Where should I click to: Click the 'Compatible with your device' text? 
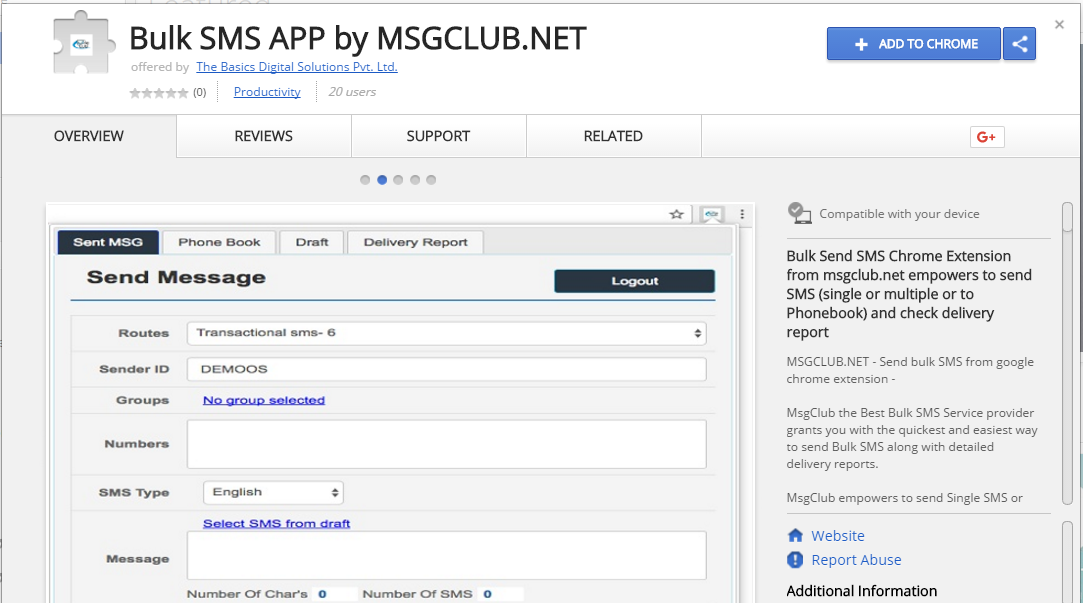coord(899,214)
